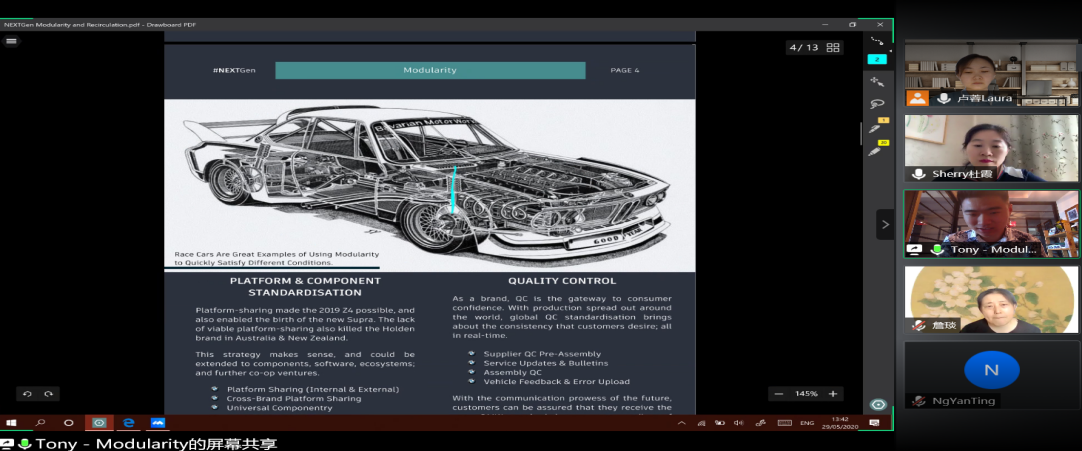
Task: Zoom out with the minus button
Action: 779,394
